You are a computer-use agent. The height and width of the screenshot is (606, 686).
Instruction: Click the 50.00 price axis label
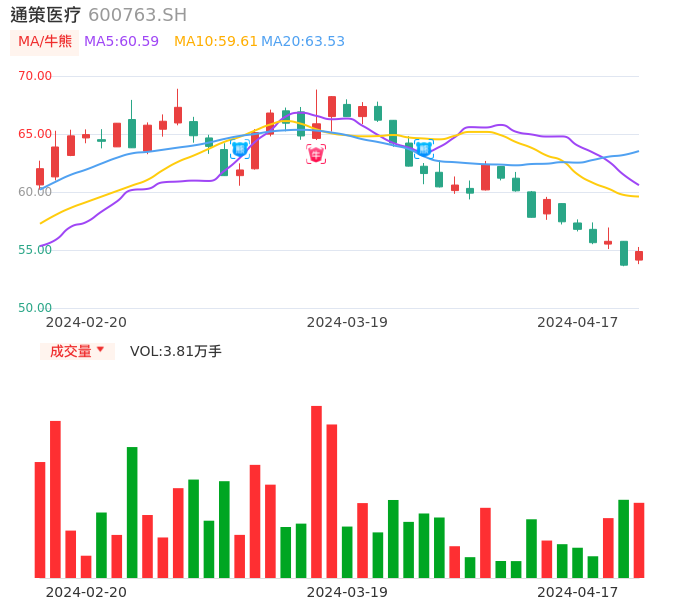[35, 308]
